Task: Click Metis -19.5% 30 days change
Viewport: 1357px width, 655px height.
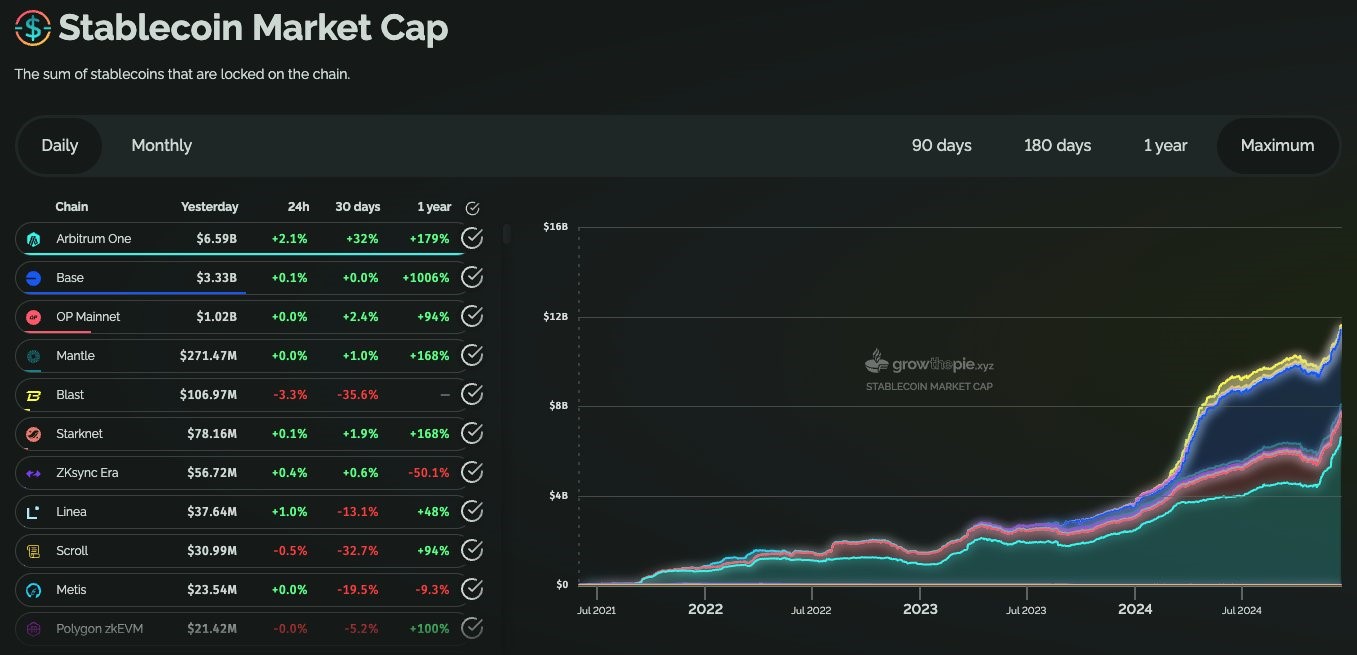Action: tap(358, 590)
